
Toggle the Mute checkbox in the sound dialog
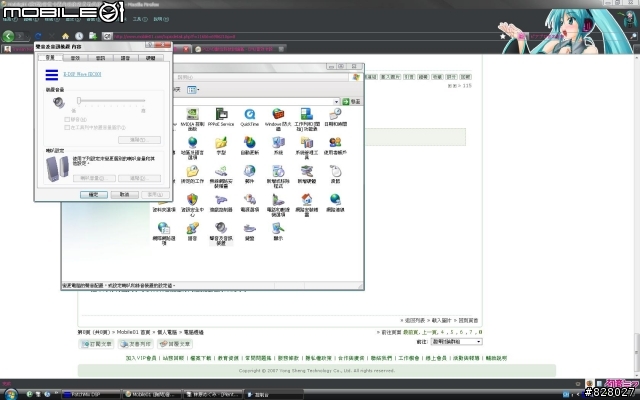coord(67,120)
